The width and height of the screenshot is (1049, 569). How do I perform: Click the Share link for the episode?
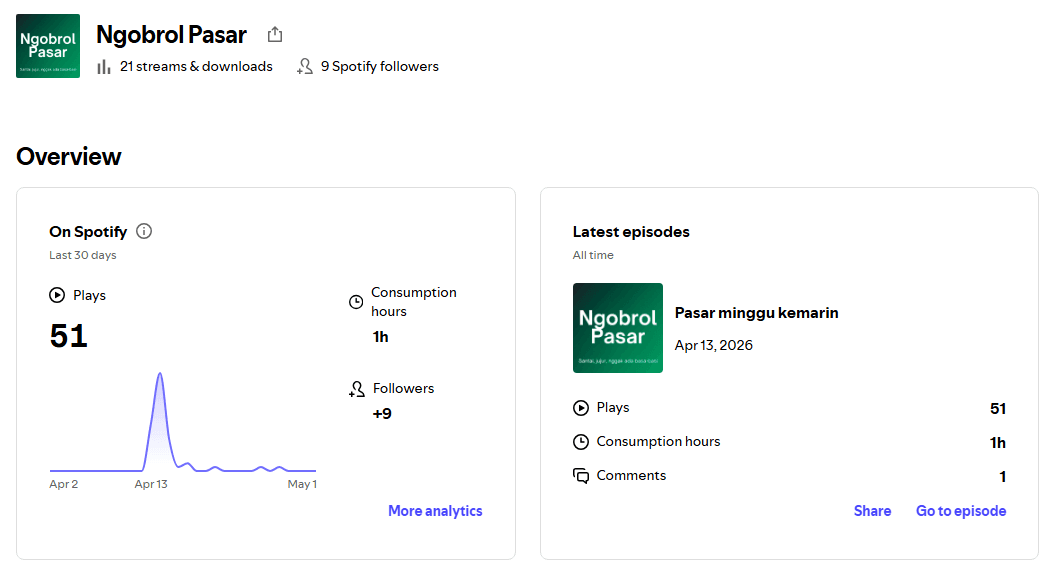click(x=872, y=511)
